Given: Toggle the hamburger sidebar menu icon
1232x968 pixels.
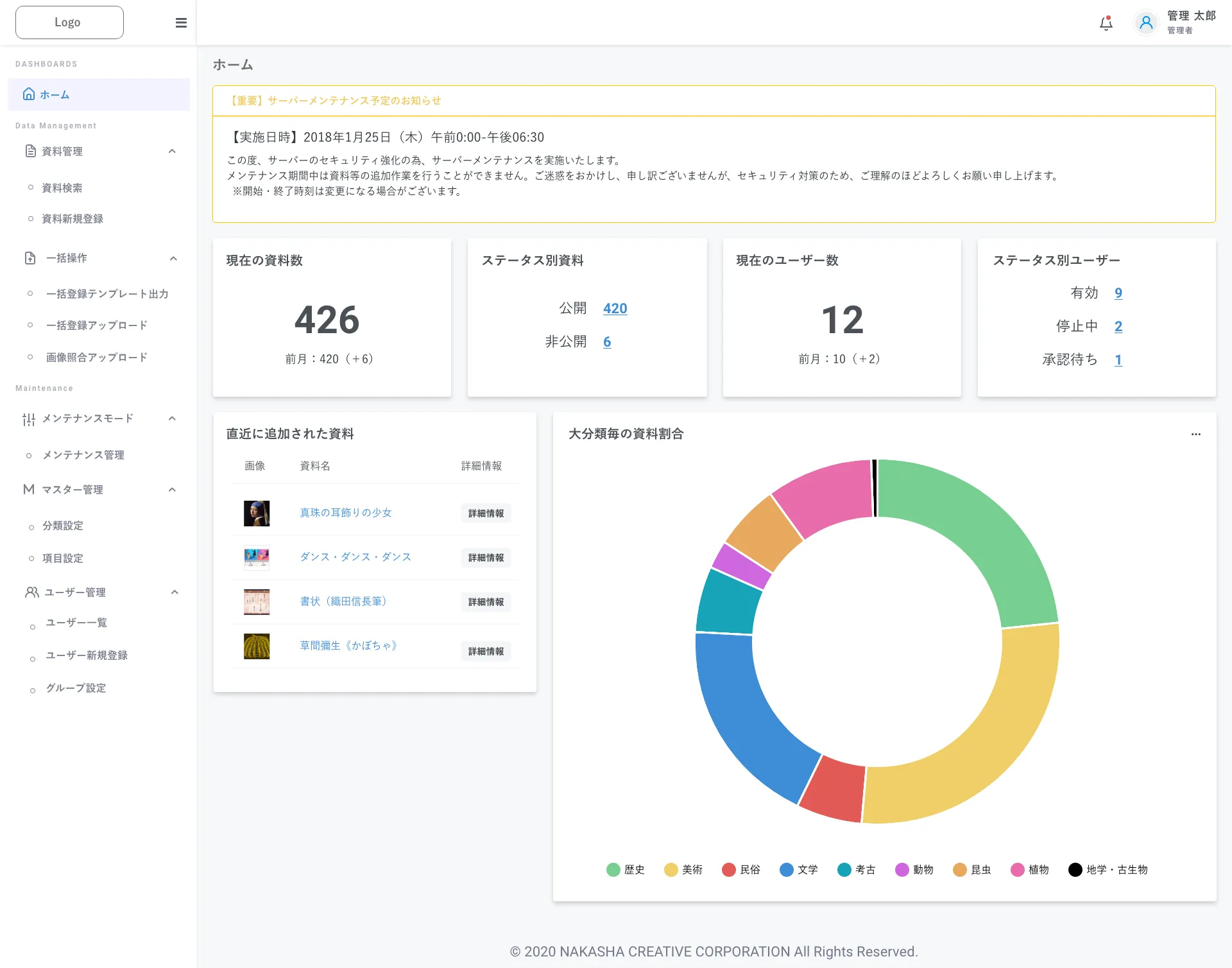Looking at the screenshot, I should pos(181,23).
